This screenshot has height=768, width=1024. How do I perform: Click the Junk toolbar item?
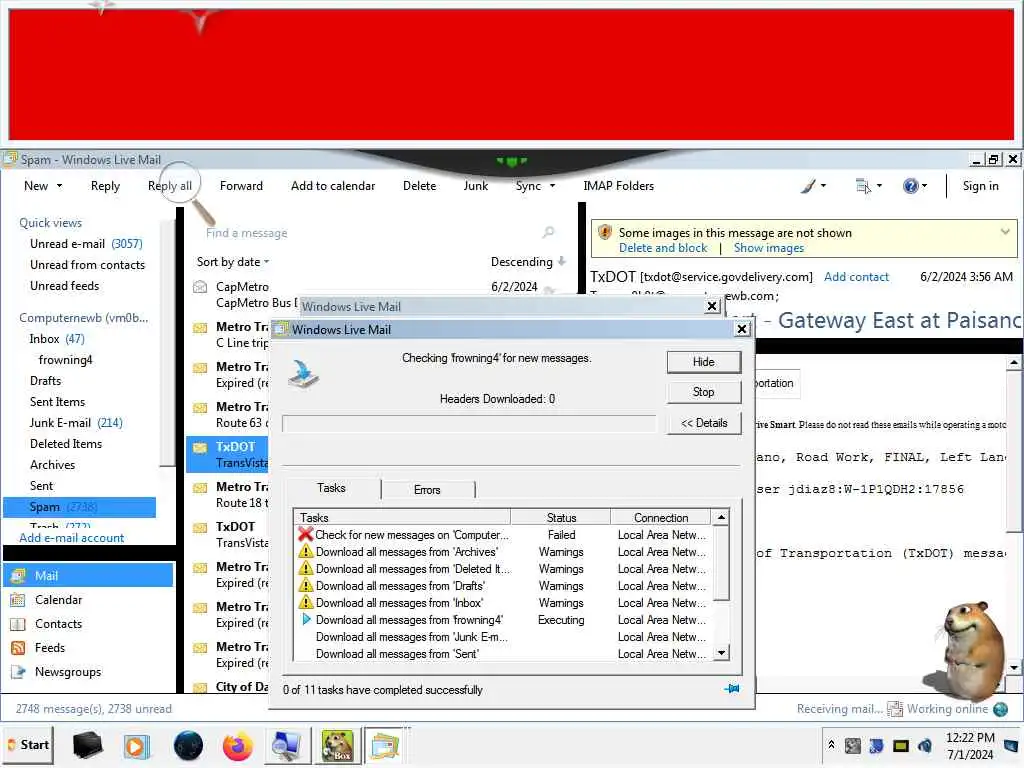point(475,186)
